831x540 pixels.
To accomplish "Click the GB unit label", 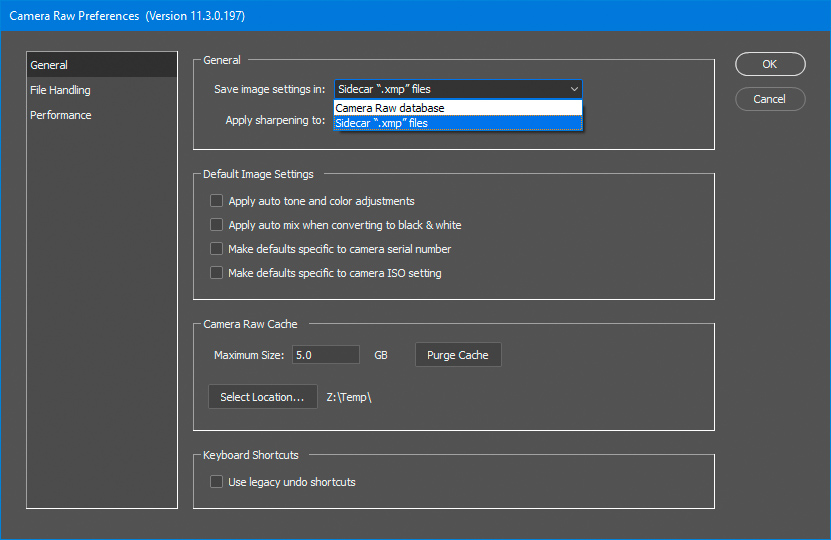I will 381,355.
